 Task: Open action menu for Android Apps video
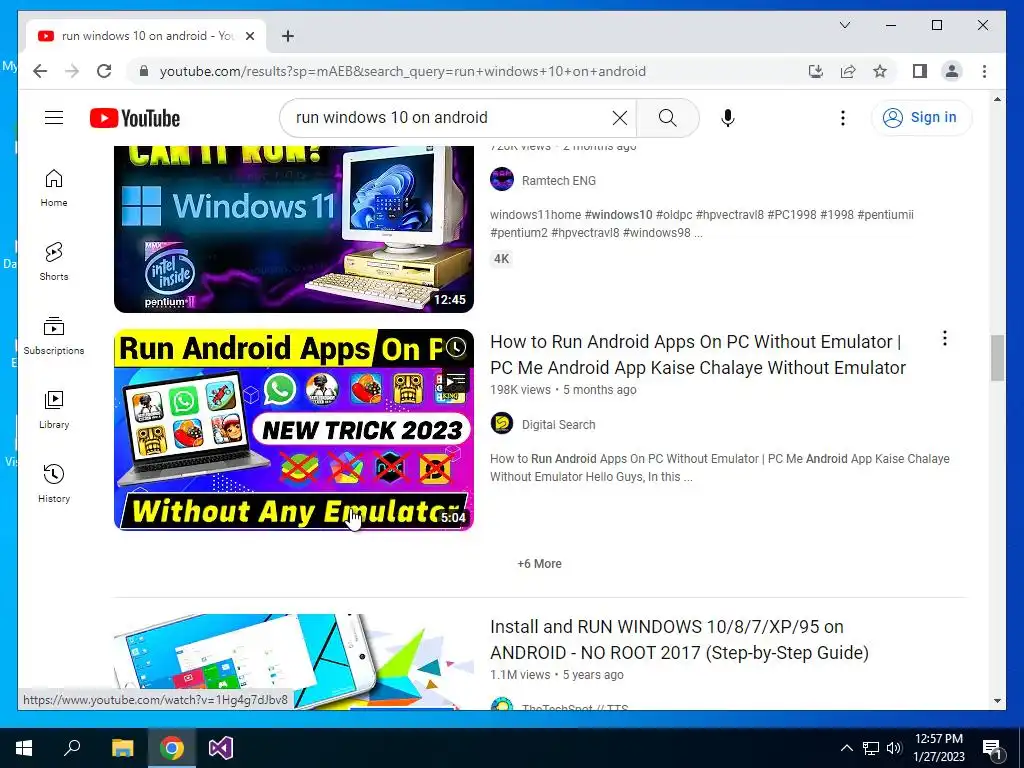[944, 338]
